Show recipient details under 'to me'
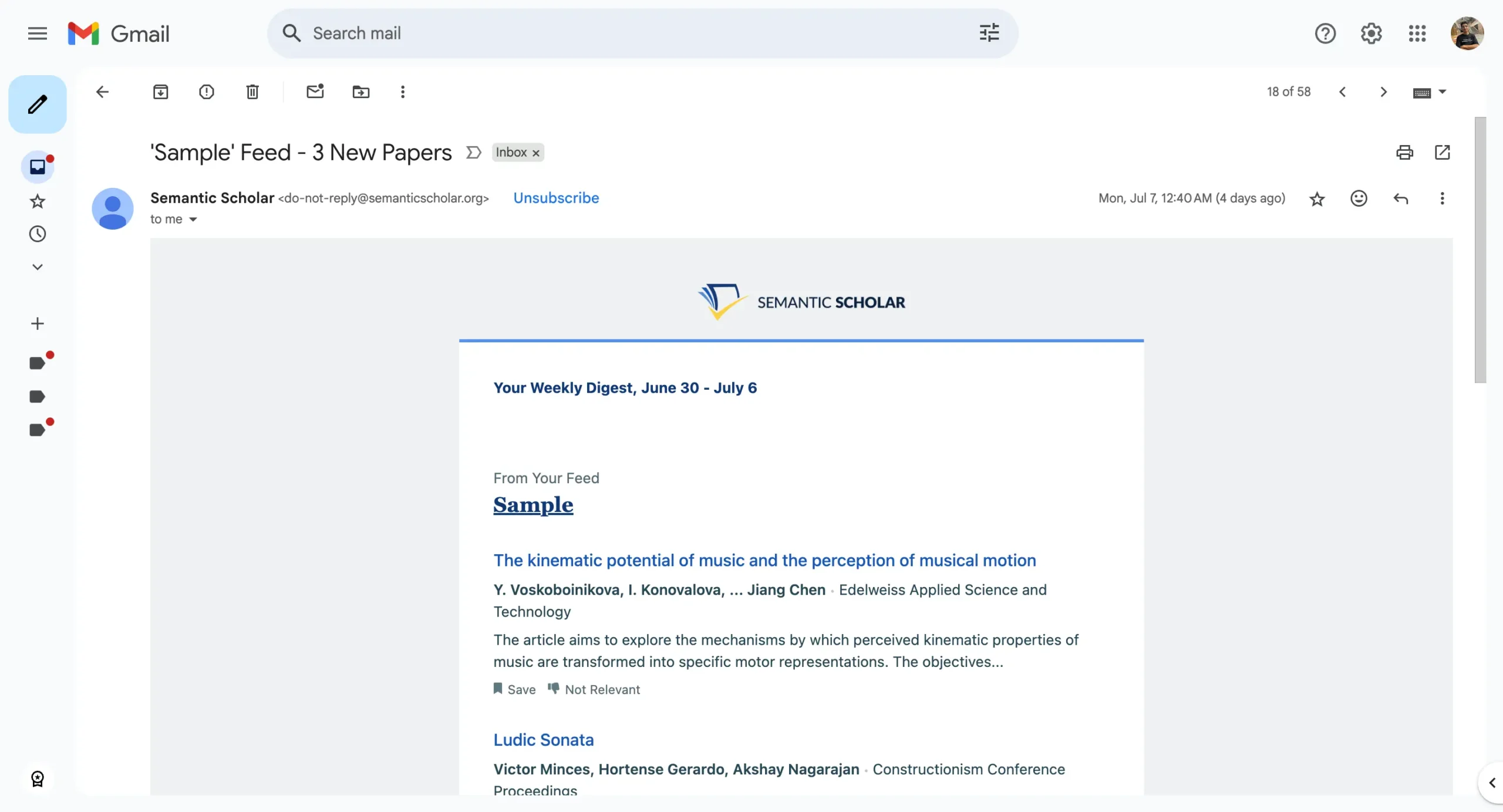 tap(193, 220)
